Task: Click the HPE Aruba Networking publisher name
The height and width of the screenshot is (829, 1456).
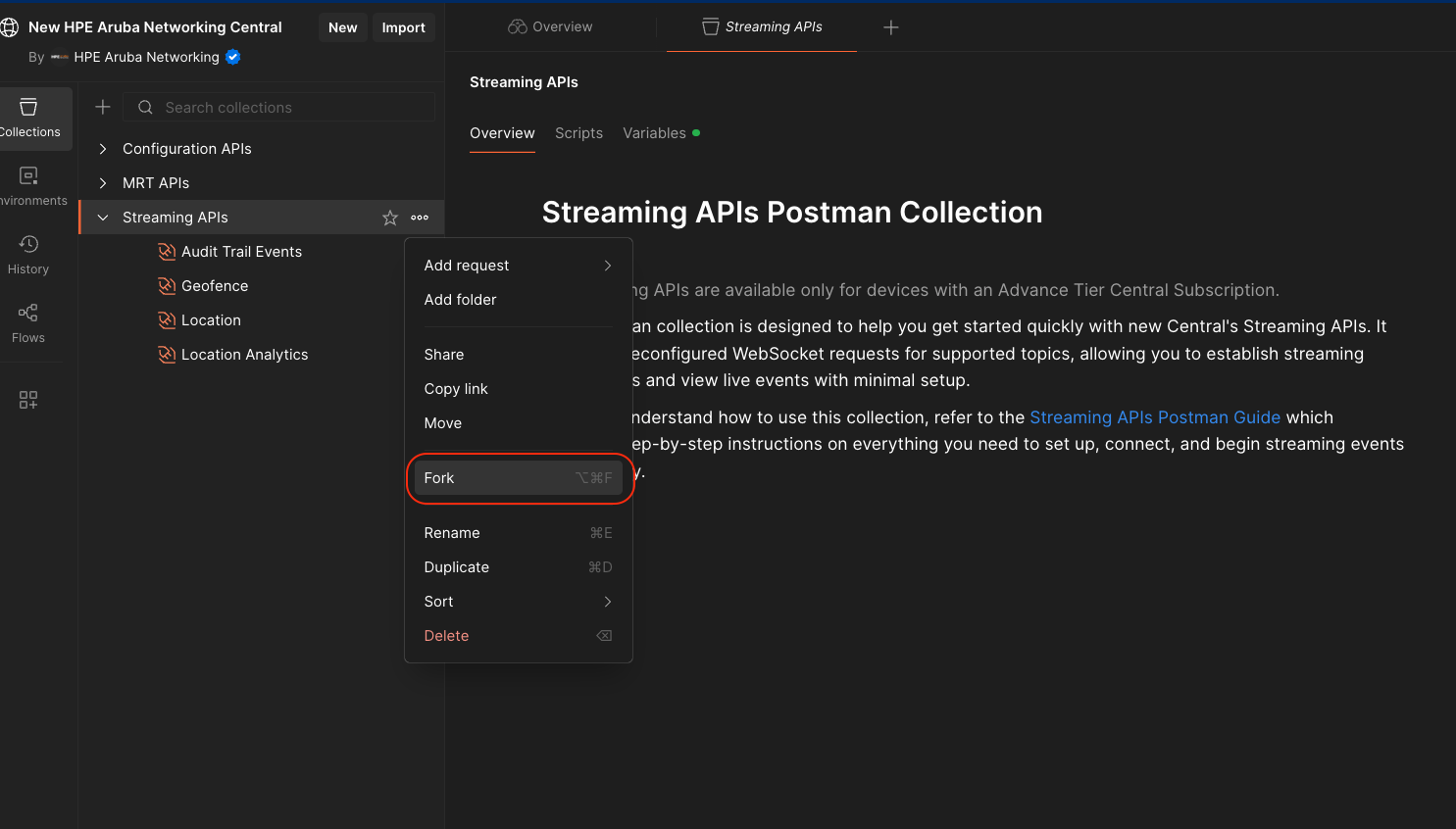Action: coord(146,57)
